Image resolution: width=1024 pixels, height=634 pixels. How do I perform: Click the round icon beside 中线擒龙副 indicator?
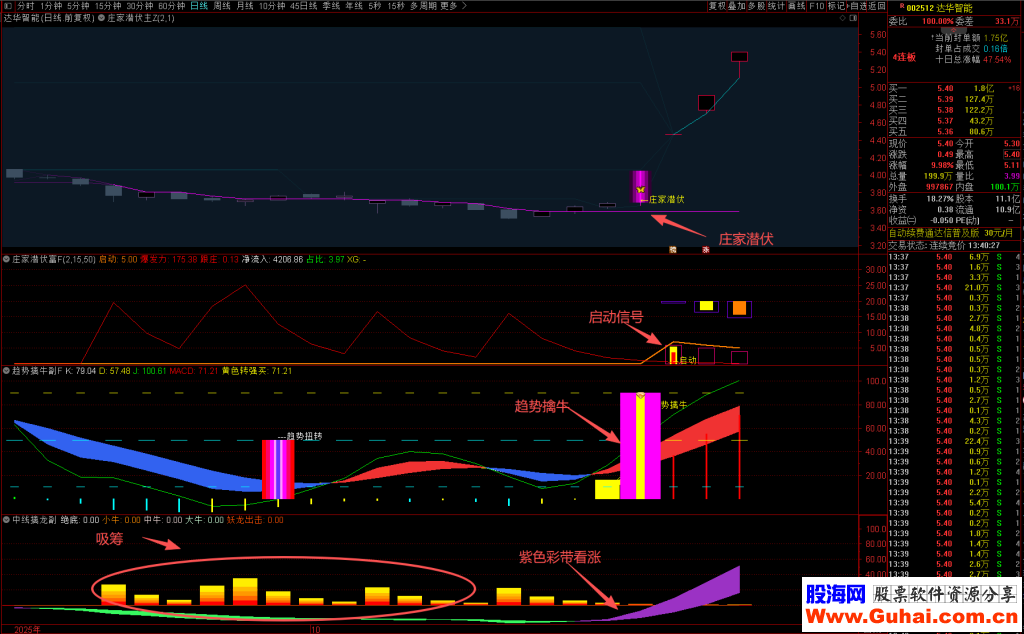pyautogui.click(x=6, y=520)
